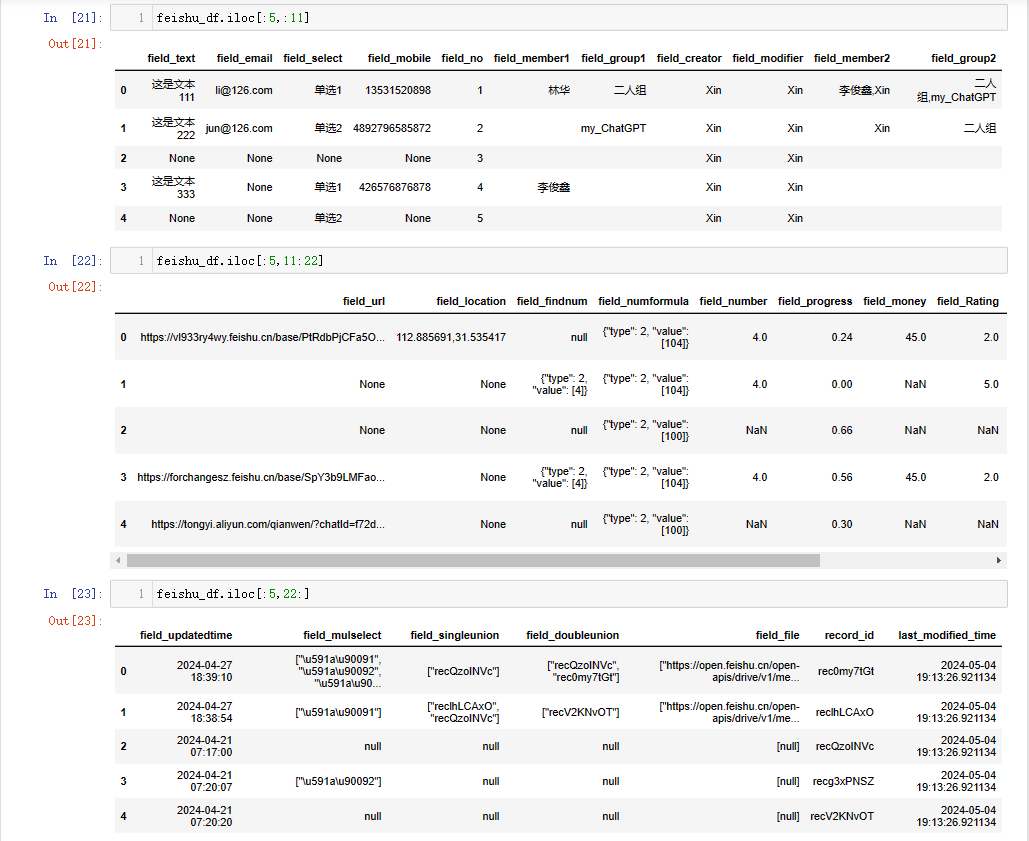Click the field_progress column header
The height and width of the screenshot is (841, 1029).
point(815,300)
